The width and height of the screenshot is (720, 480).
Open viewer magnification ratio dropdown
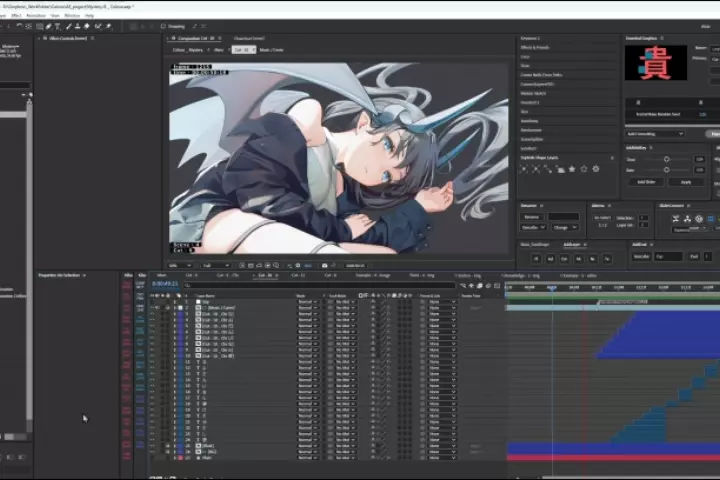tap(180, 265)
